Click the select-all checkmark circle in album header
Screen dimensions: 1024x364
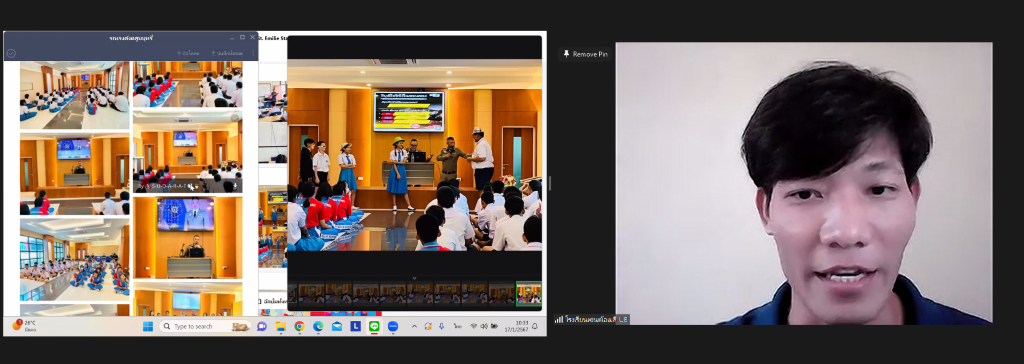(x=11, y=53)
